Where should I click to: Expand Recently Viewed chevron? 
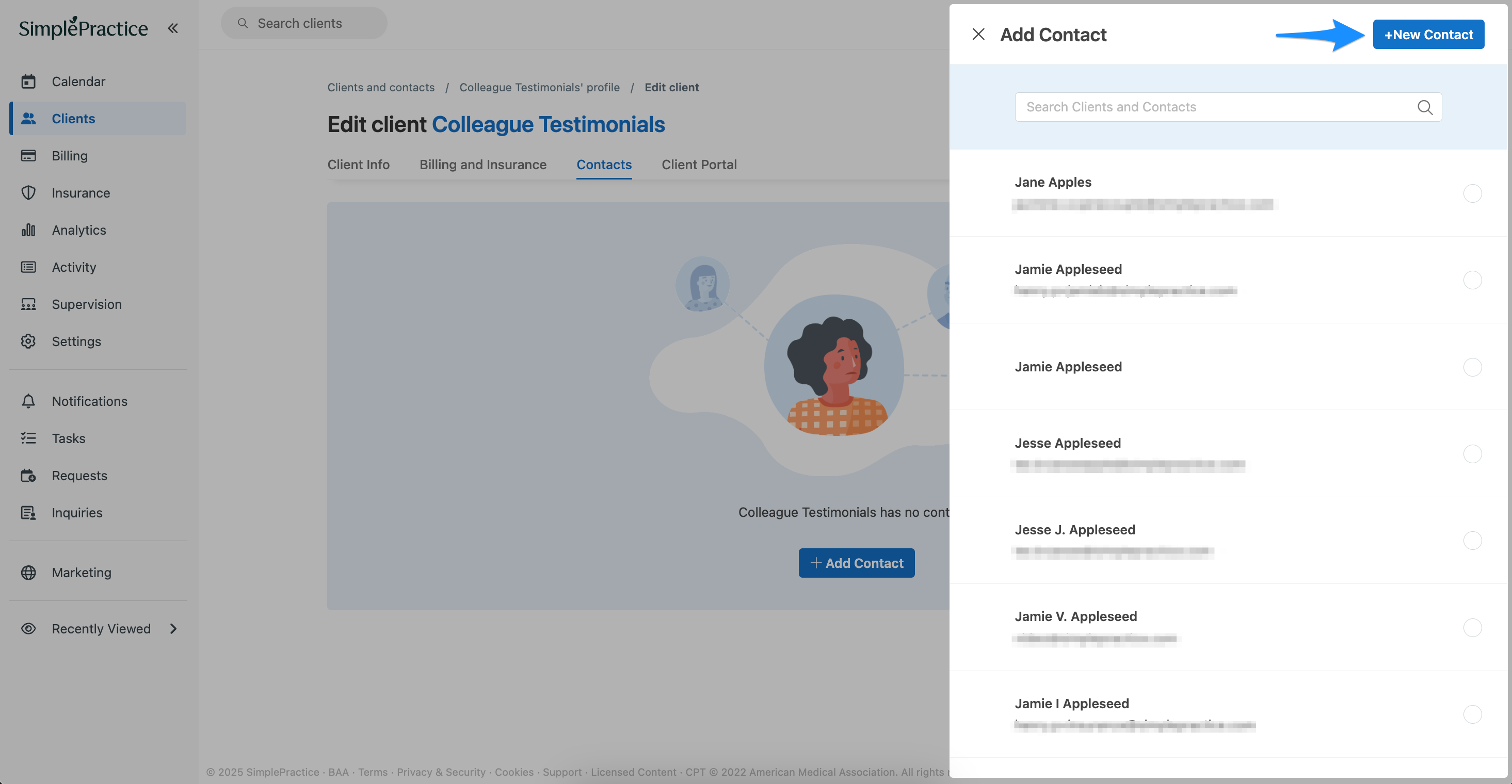click(x=173, y=629)
